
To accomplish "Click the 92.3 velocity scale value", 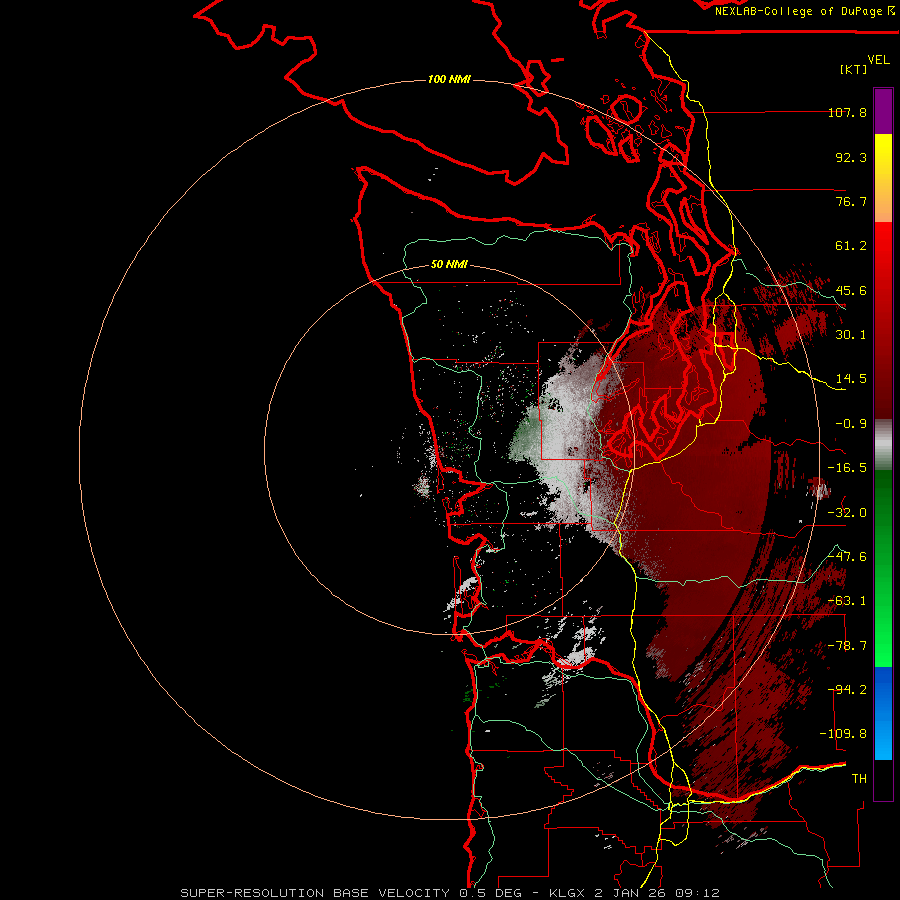I will 851,157.
